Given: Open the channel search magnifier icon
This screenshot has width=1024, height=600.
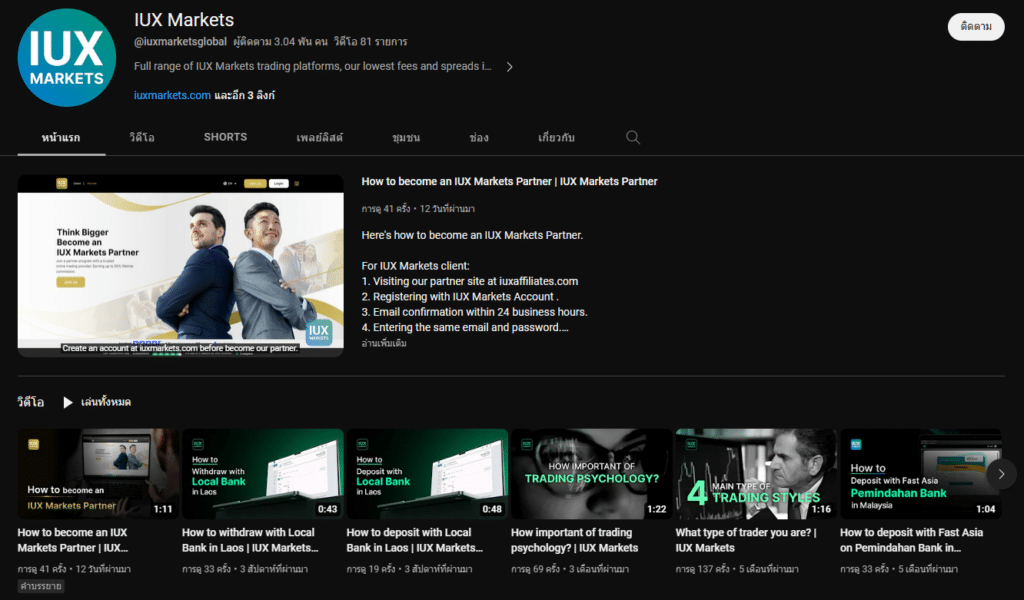Looking at the screenshot, I should (633, 137).
